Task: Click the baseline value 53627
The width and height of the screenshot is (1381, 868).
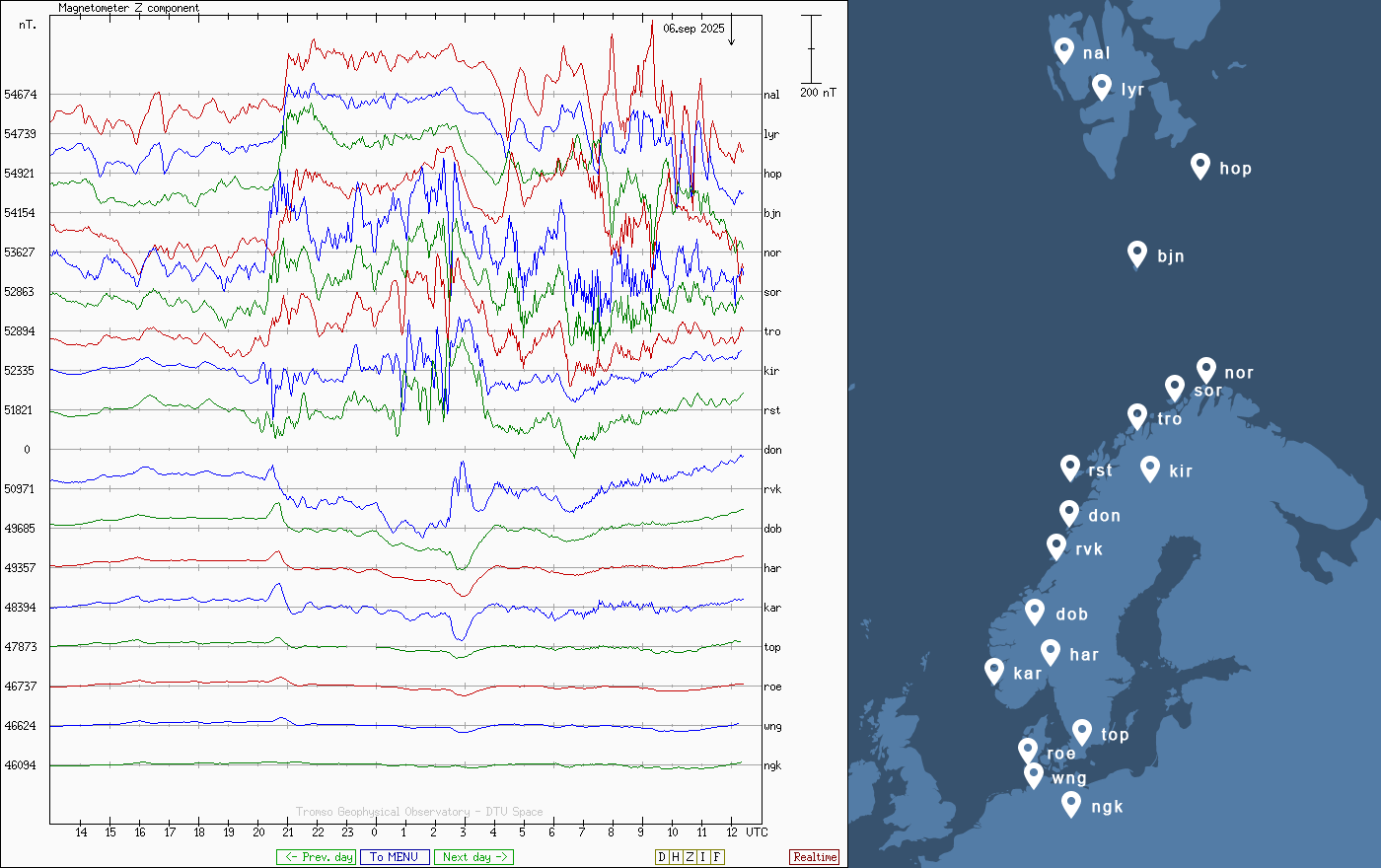Action: (20, 253)
